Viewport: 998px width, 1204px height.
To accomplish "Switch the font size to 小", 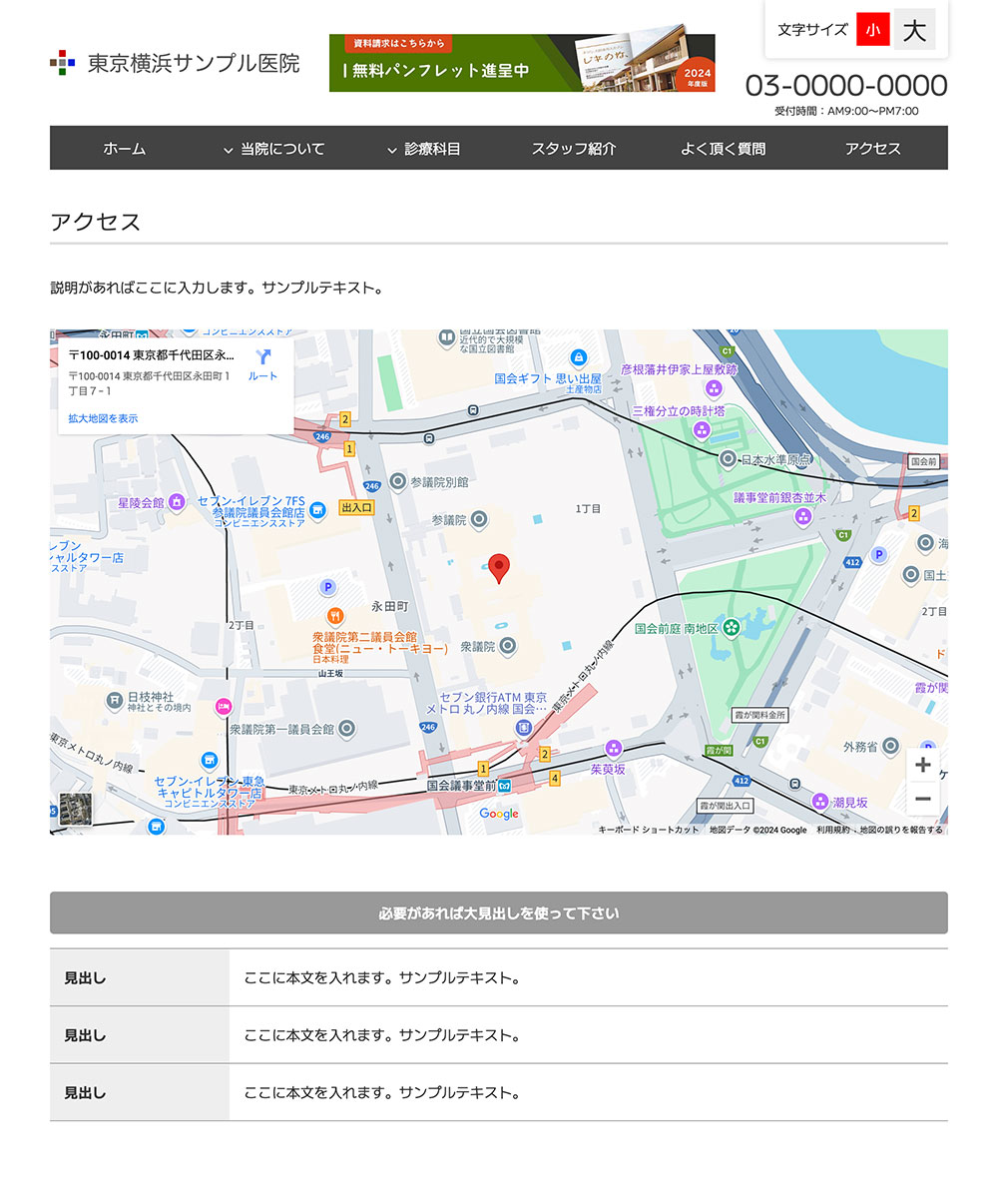I will [x=873, y=30].
